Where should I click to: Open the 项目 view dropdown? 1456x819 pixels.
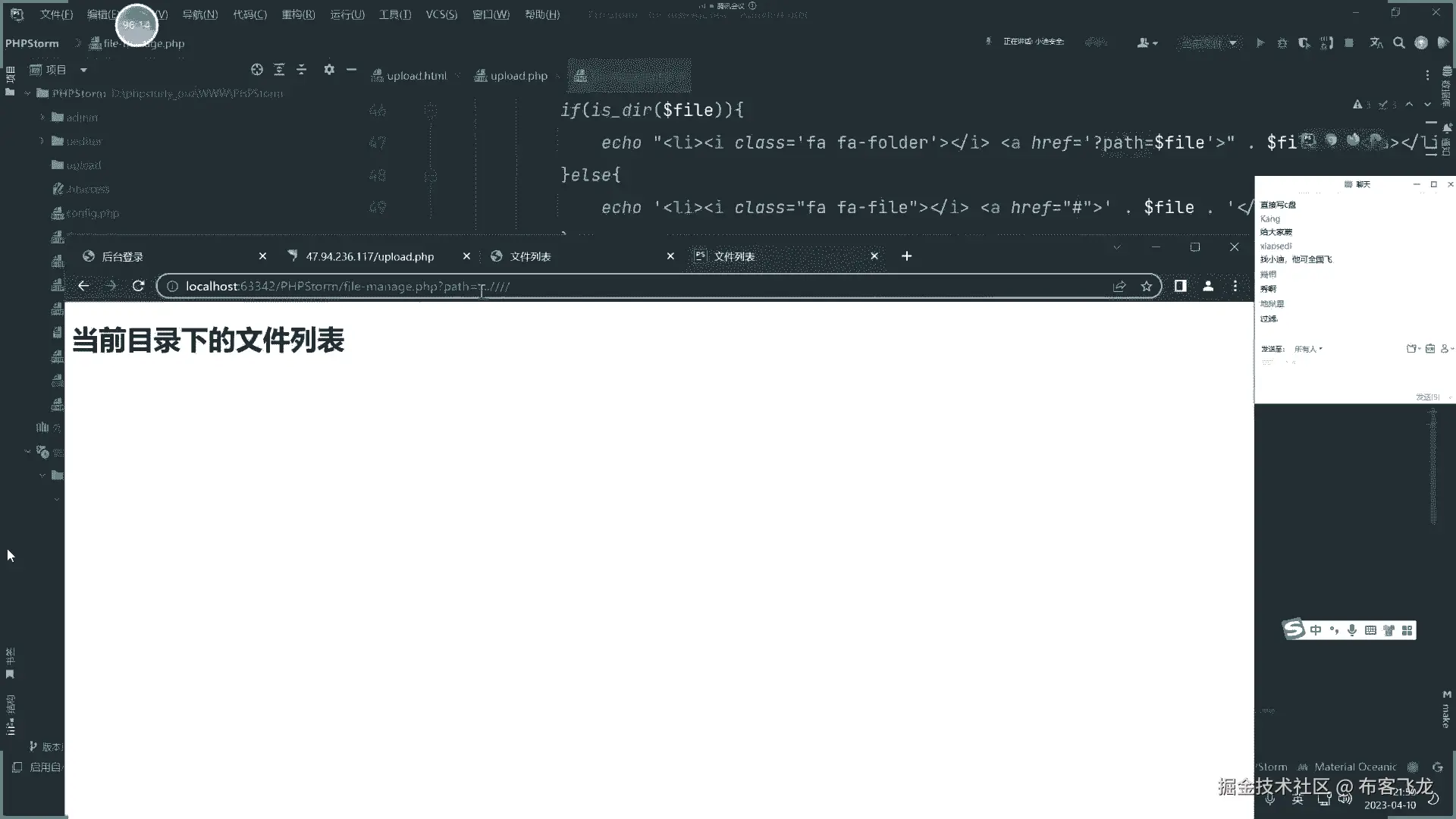(x=83, y=70)
